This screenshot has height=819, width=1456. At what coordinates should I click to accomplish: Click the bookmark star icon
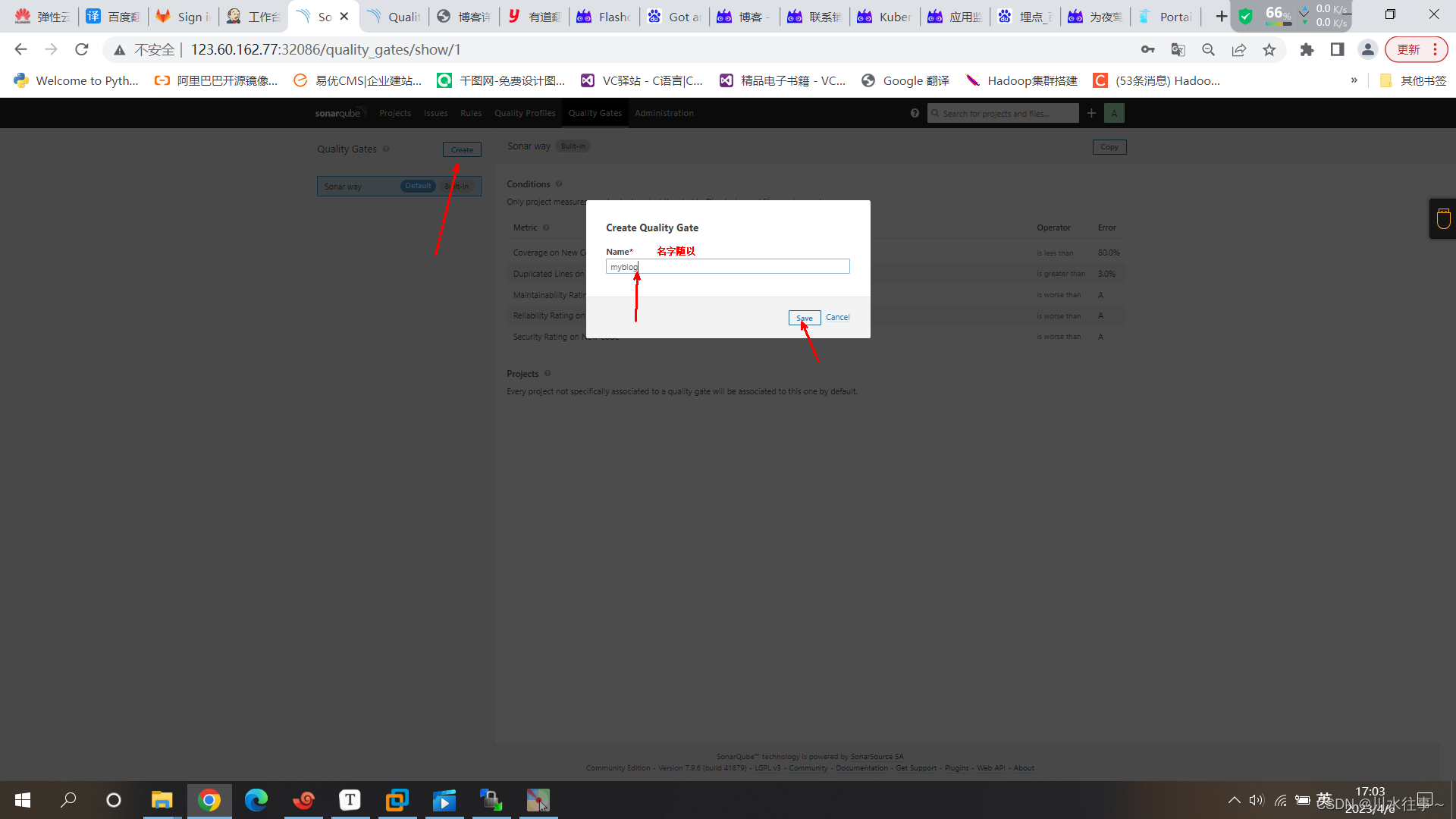[1269, 50]
